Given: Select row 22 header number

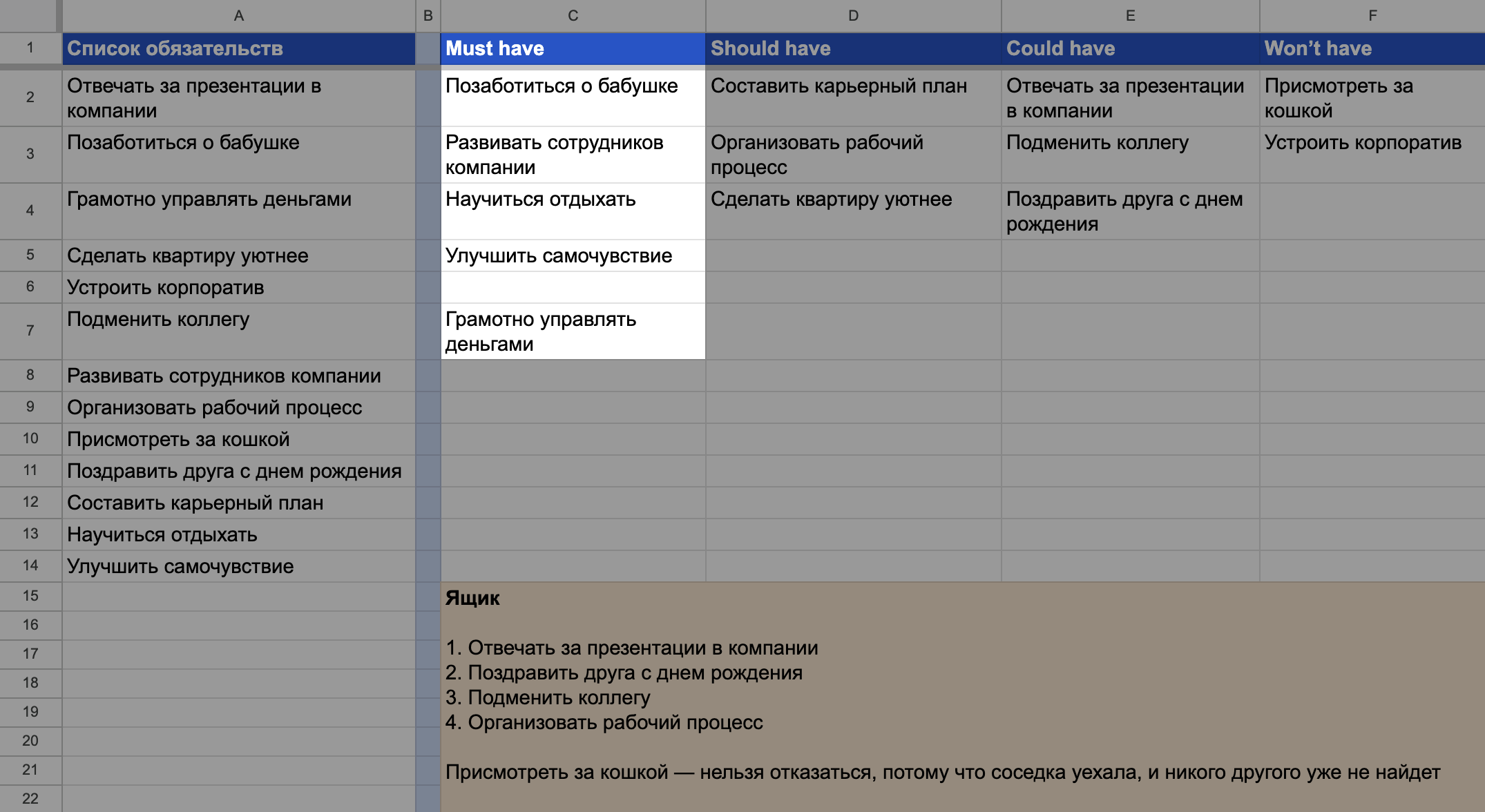Looking at the screenshot, I should [x=30, y=798].
